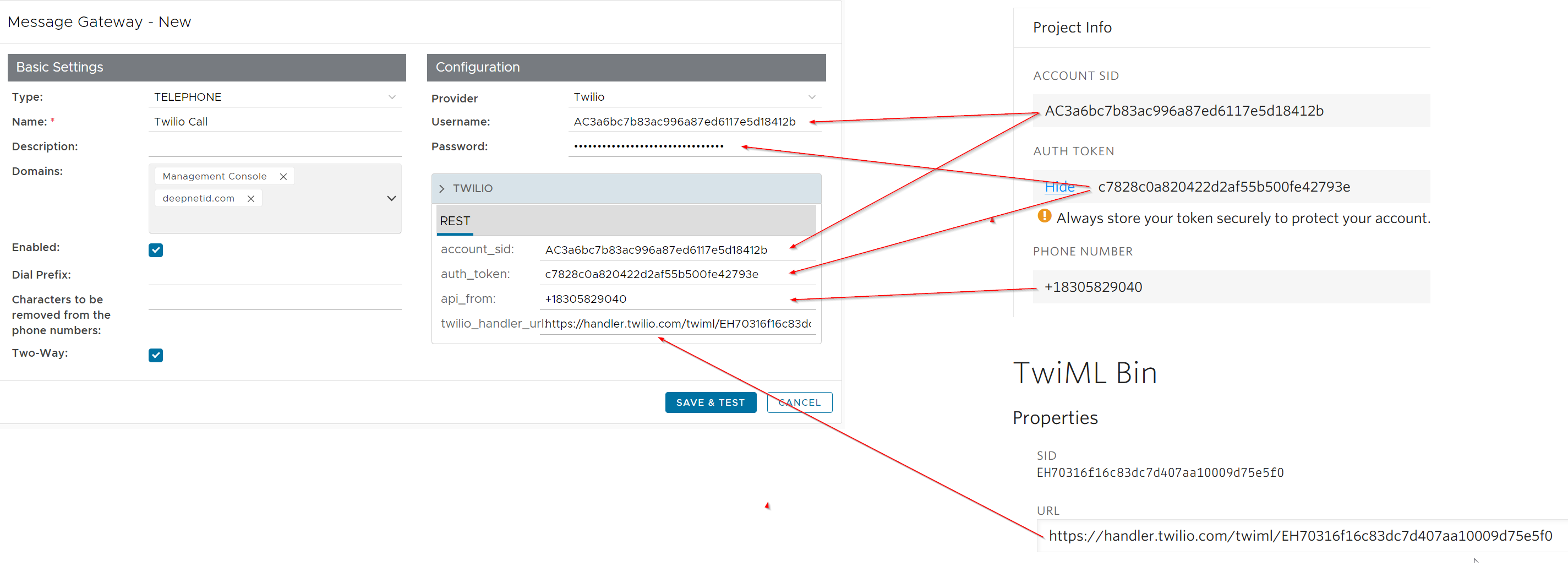The height and width of the screenshot is (566, 1568).
Task: Click the TwiML Bin SID value
Action: point(1160,473)
